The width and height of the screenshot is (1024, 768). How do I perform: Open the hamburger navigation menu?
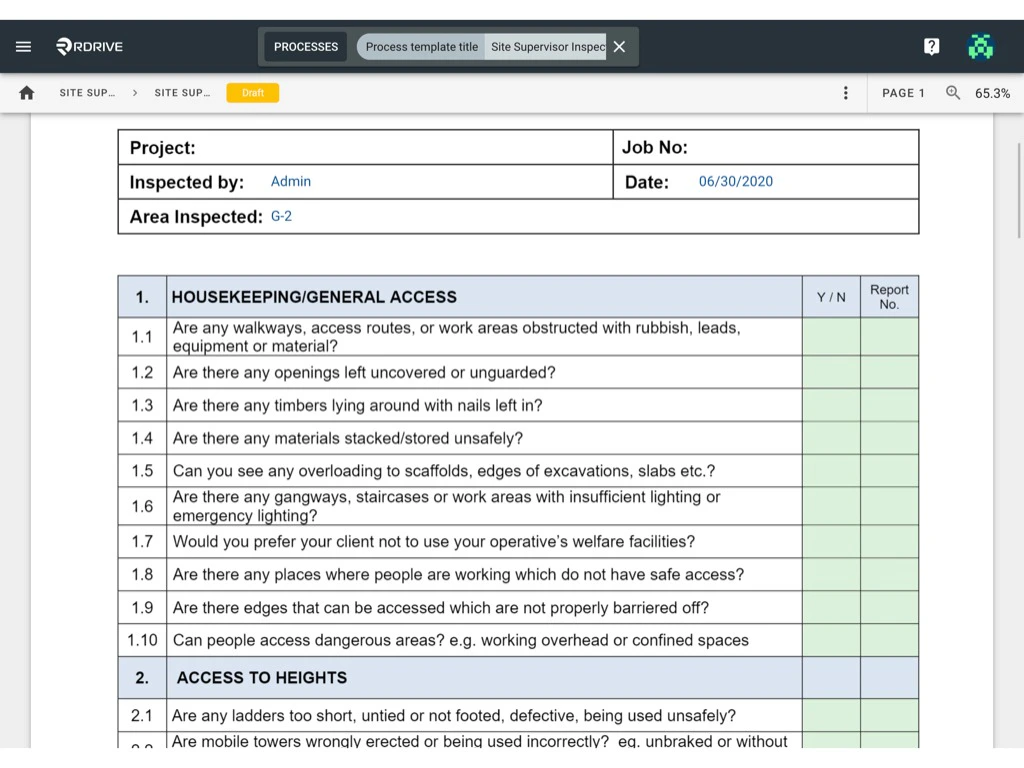[x=24, y=47]
